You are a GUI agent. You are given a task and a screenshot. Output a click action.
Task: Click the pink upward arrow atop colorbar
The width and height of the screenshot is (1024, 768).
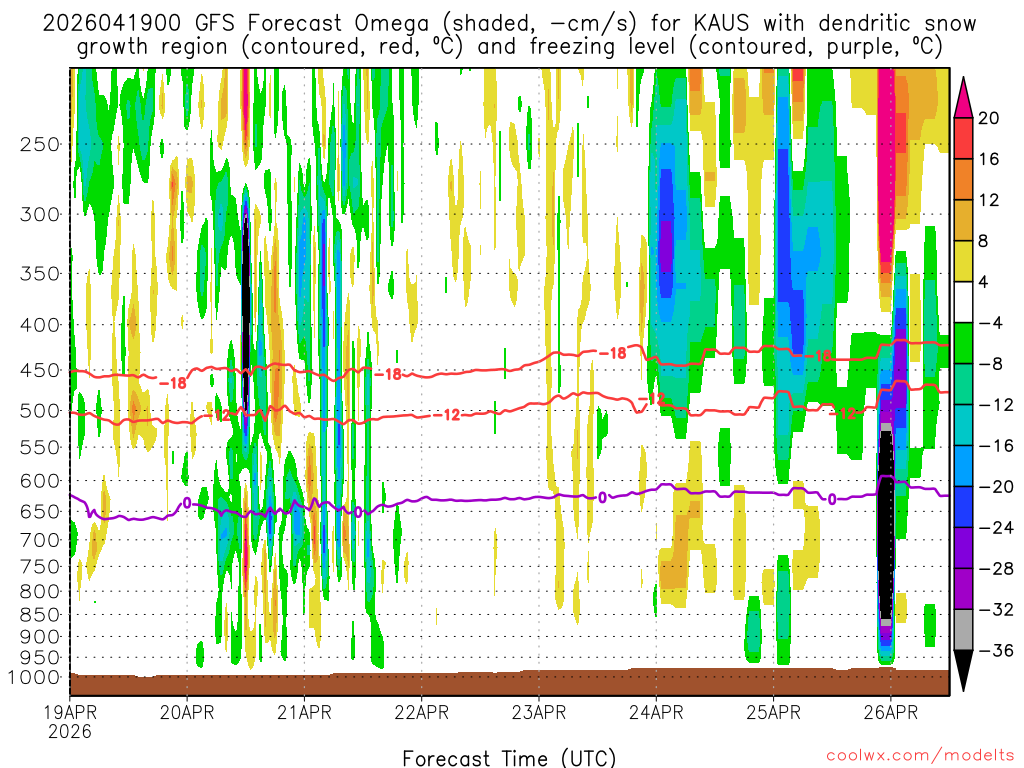pos(963,98)
